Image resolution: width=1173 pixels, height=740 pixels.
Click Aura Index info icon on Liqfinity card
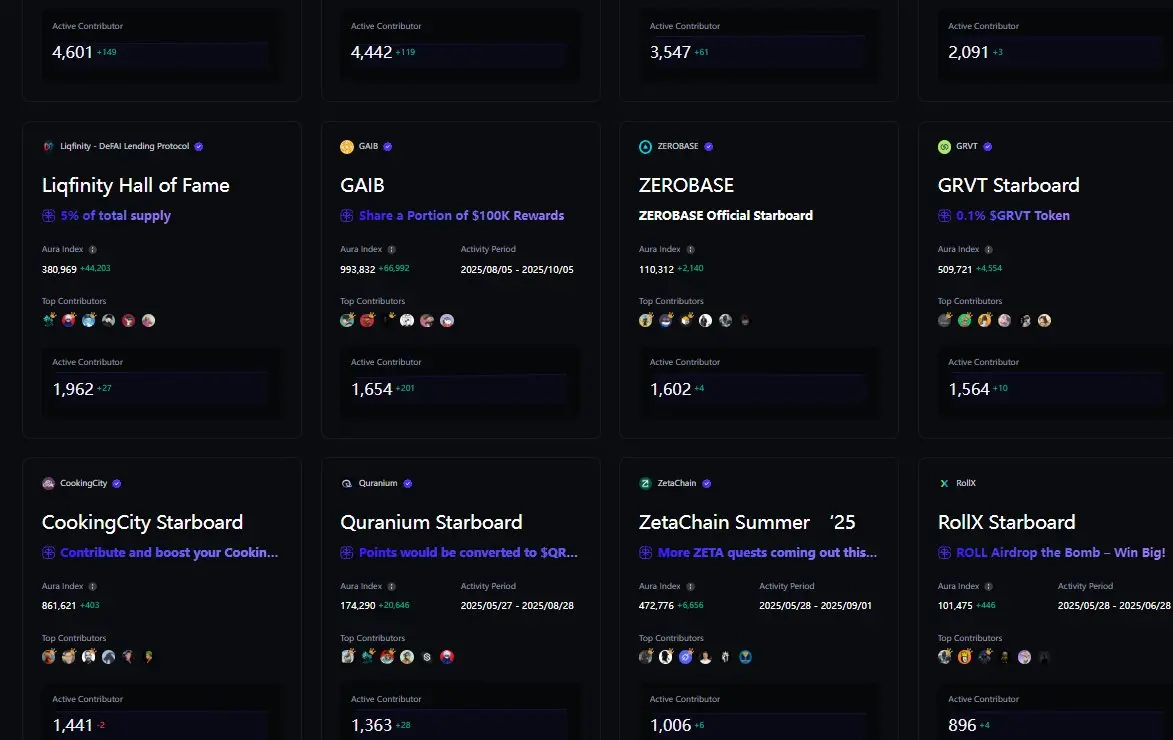tap(93, 249)
